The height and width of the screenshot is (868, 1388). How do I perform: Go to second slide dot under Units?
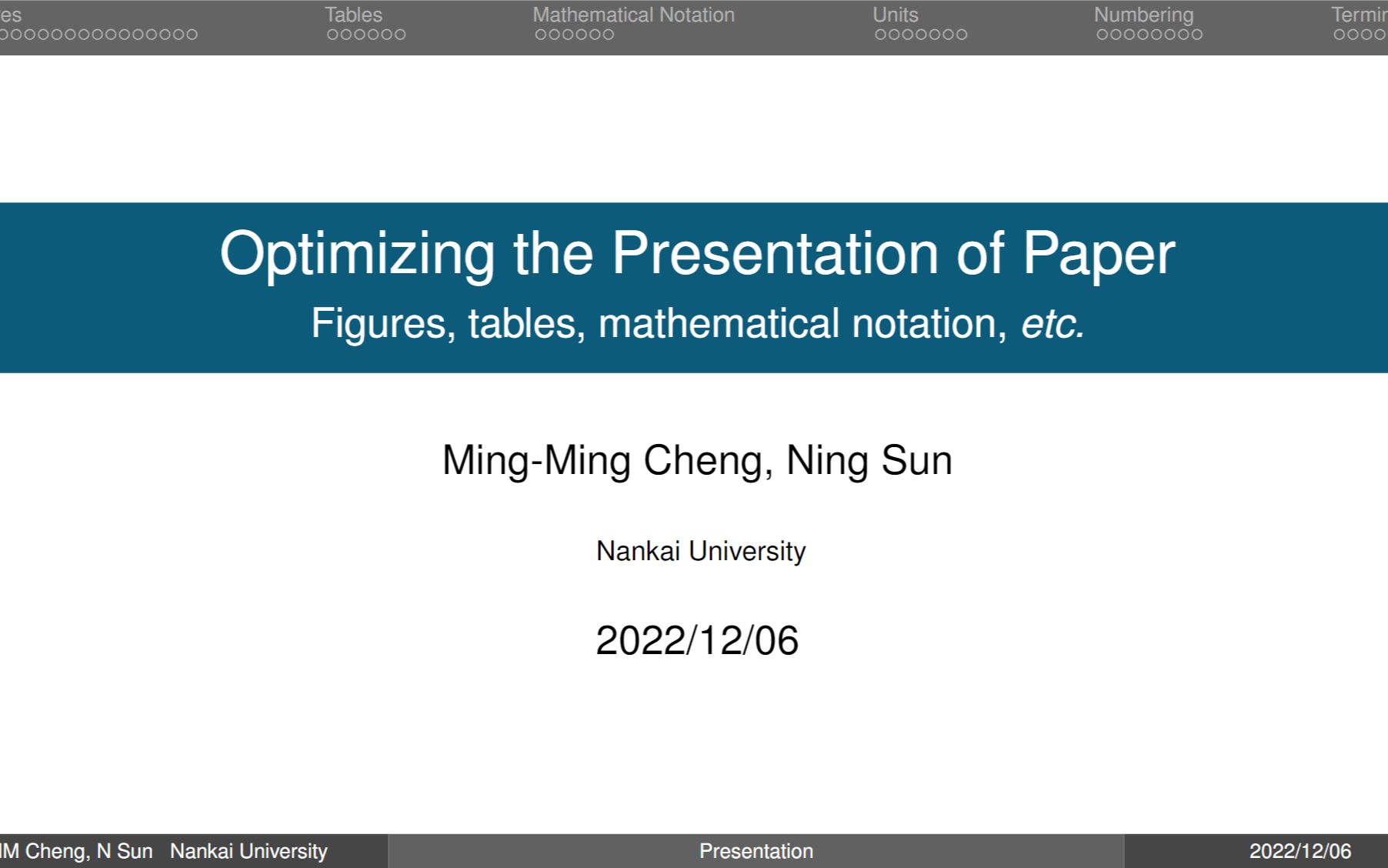pos(894,34)
